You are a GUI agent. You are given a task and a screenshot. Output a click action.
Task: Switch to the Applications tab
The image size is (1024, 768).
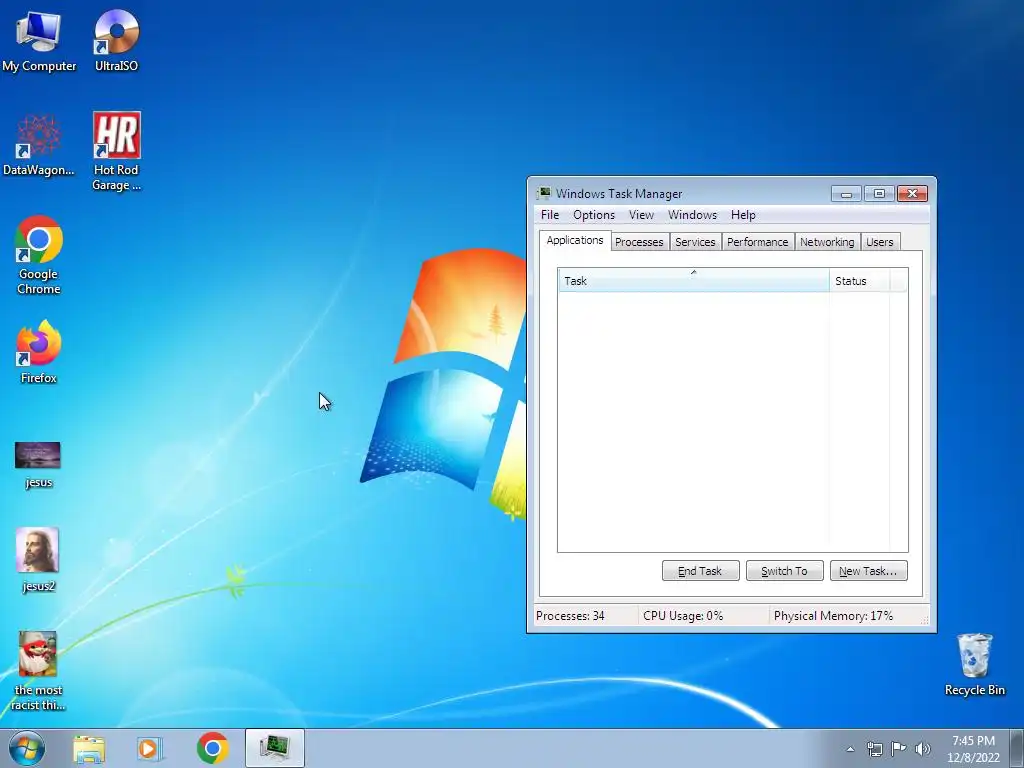coord(575,240)
